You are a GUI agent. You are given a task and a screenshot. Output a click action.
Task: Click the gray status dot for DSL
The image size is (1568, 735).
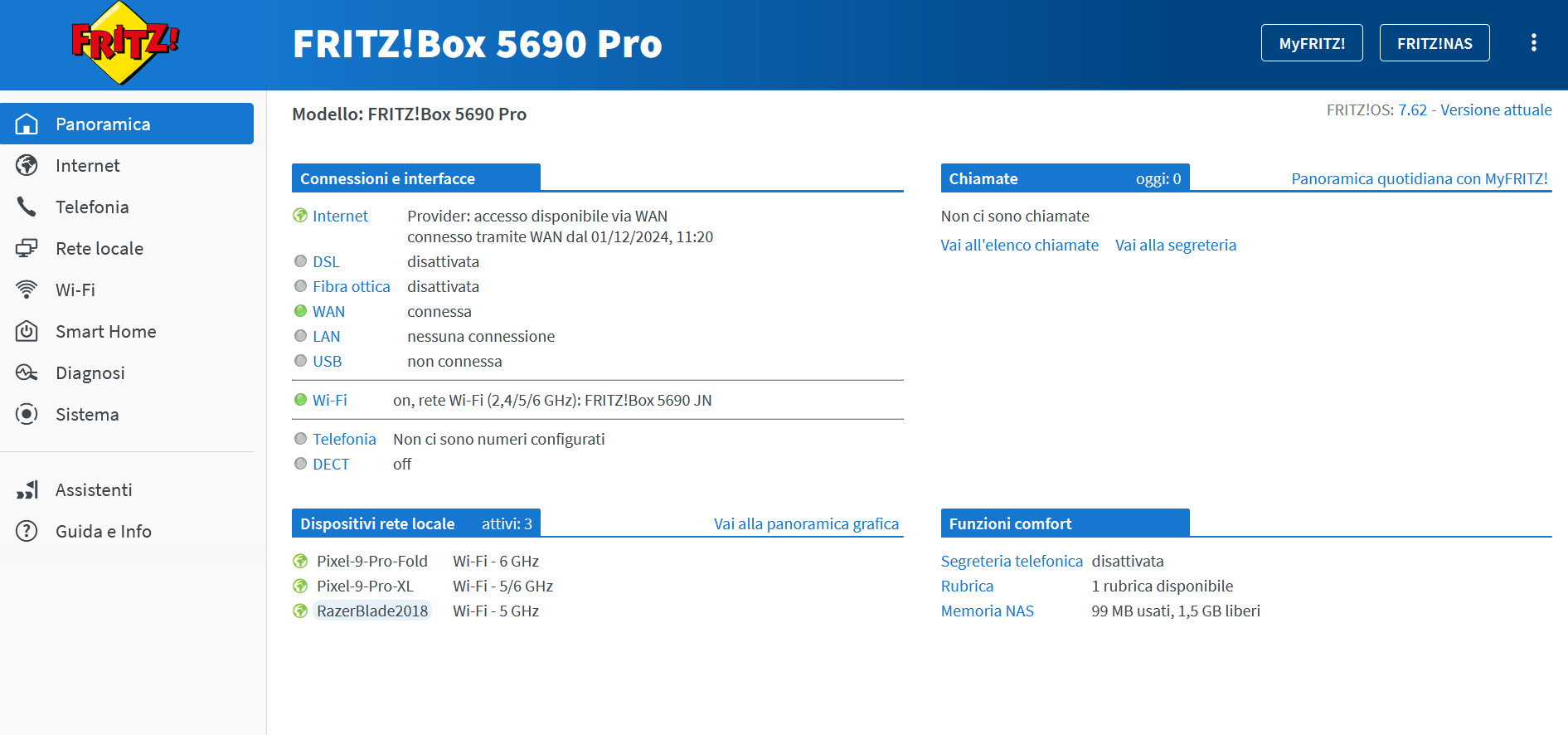(300, 261)
